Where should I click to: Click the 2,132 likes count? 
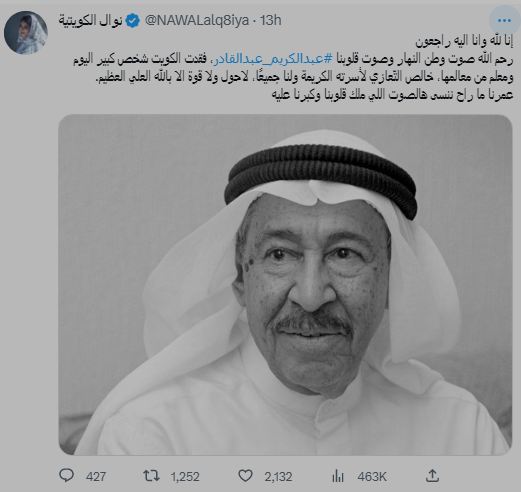click(x=278, y=477)
